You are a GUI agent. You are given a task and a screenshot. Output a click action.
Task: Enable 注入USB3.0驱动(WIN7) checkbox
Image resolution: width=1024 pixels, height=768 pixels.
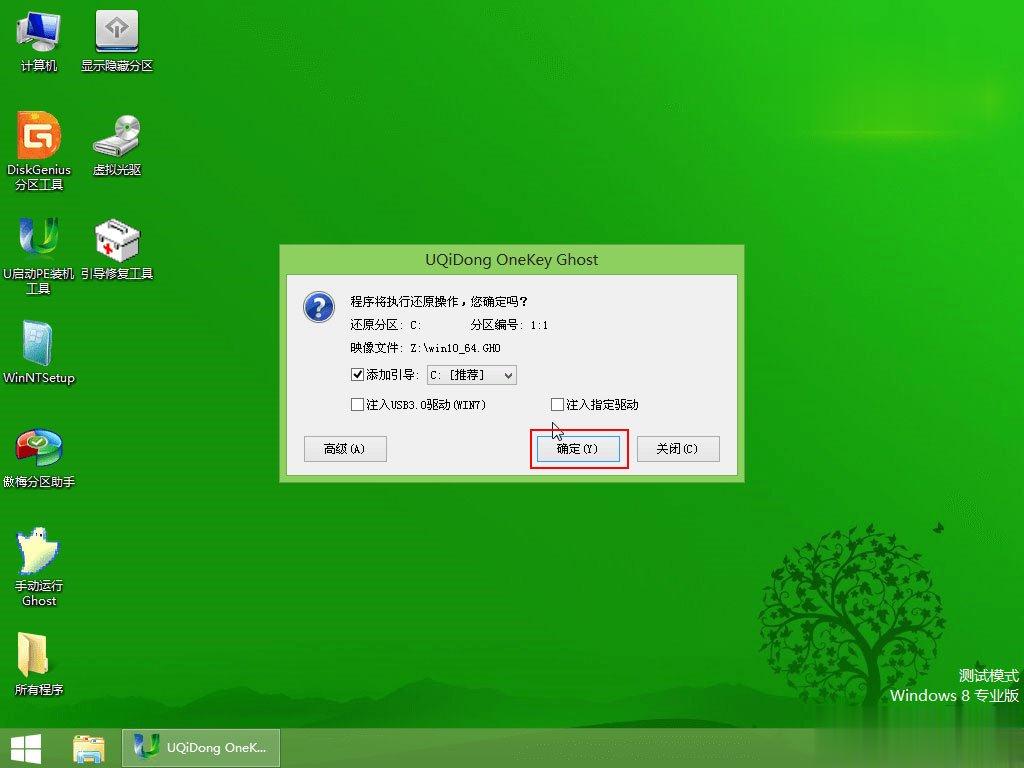tap(357, 405)
